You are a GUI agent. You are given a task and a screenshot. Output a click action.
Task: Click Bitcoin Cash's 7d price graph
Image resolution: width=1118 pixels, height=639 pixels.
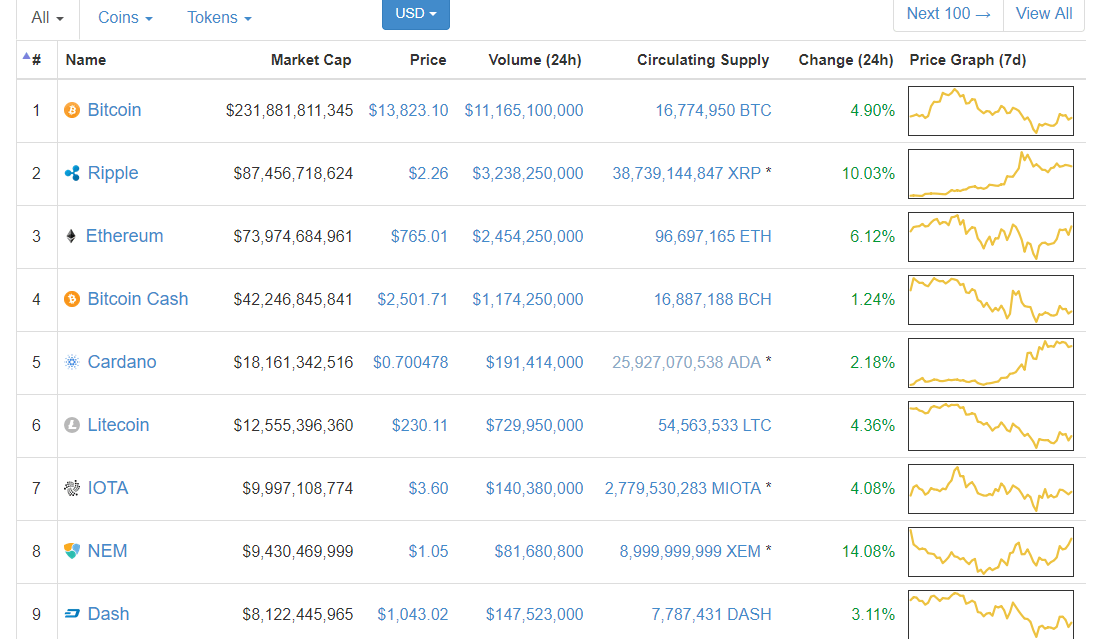tap(990, 300)
